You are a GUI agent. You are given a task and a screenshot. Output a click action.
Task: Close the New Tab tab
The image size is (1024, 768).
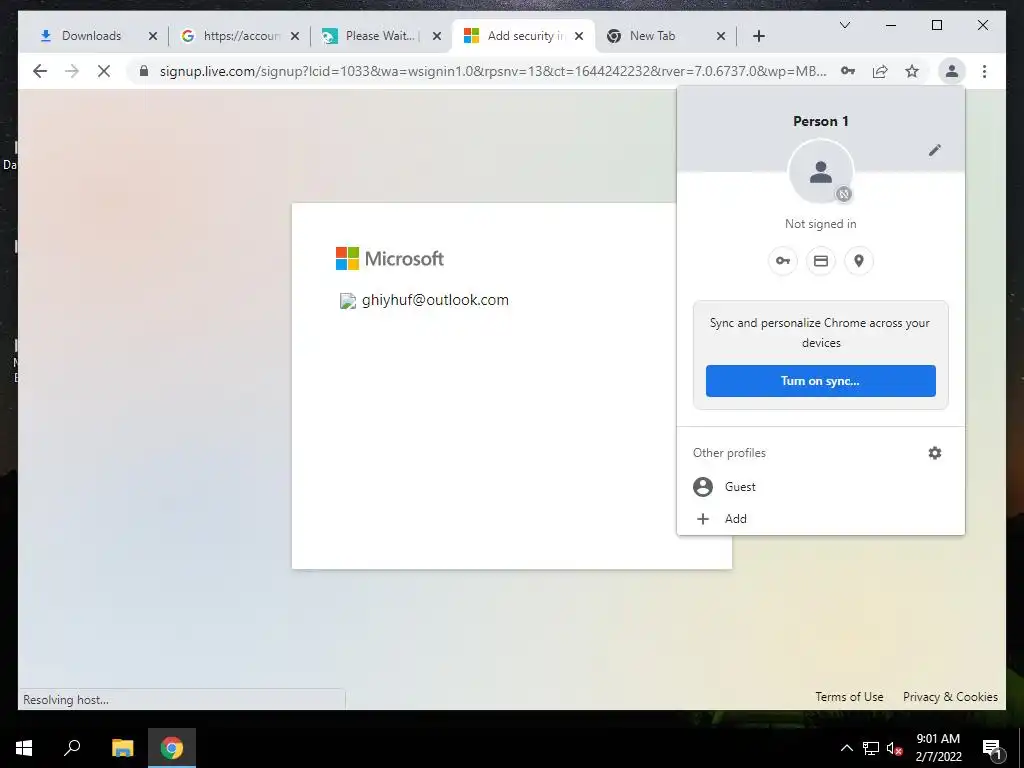[720, 36]
